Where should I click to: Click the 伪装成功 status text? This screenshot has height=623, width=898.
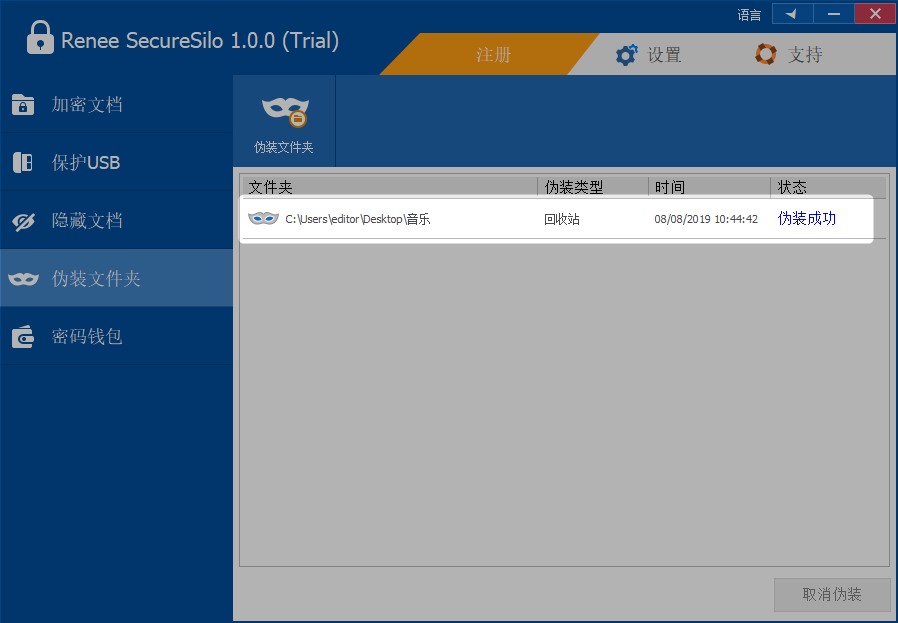pyautogui.click(x=806, y=218)
